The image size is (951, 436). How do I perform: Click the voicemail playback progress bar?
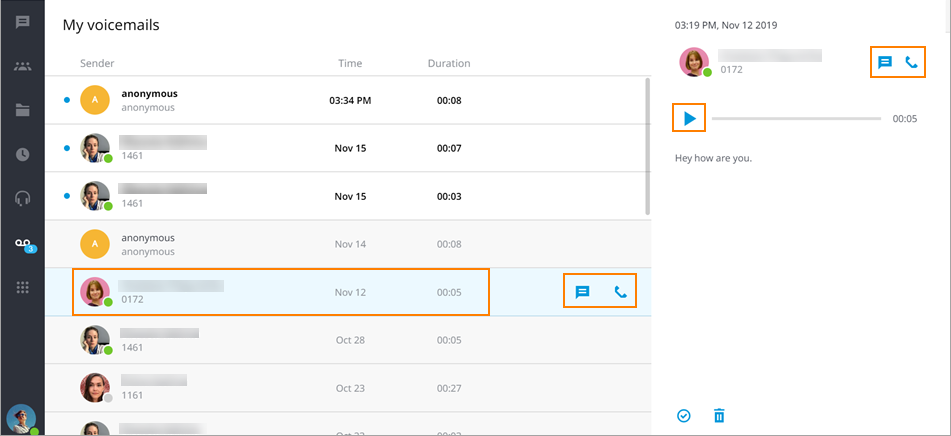pos(796,119)
